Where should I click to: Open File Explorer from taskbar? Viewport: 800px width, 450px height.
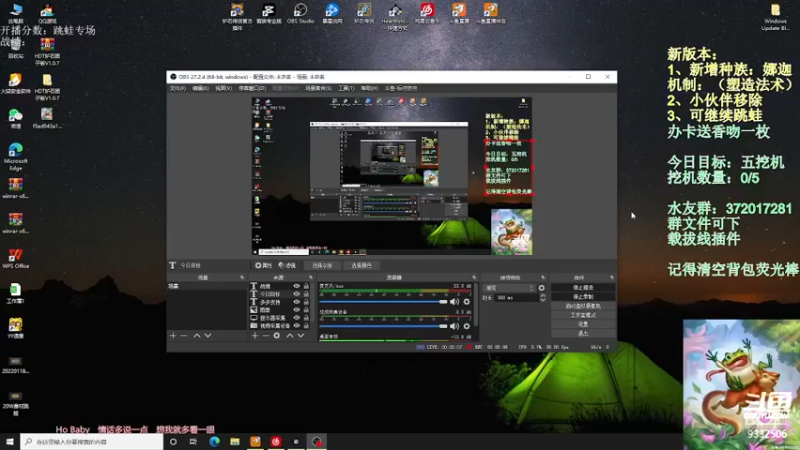point(235,441)
